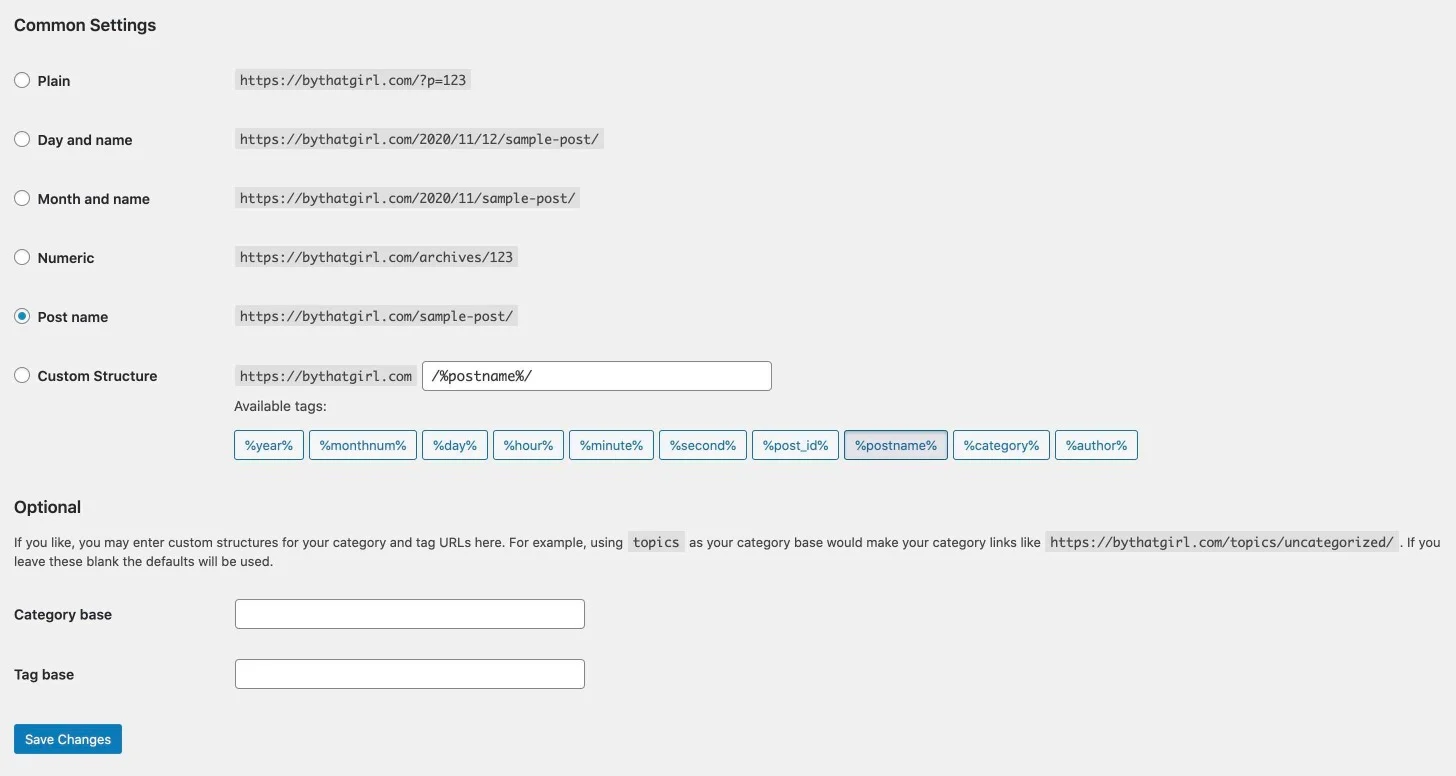Screen dimensions: 1456x776
Task: Click the custom structure text field
Action: pyautogui.click(x=597, y=375)
